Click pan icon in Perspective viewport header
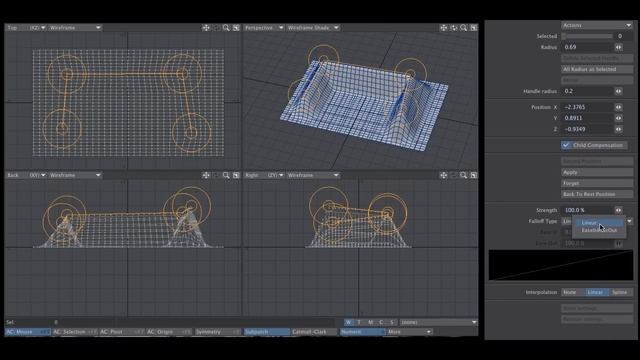The height and width of the screenshot is (360, 640). tap(444, 28)
